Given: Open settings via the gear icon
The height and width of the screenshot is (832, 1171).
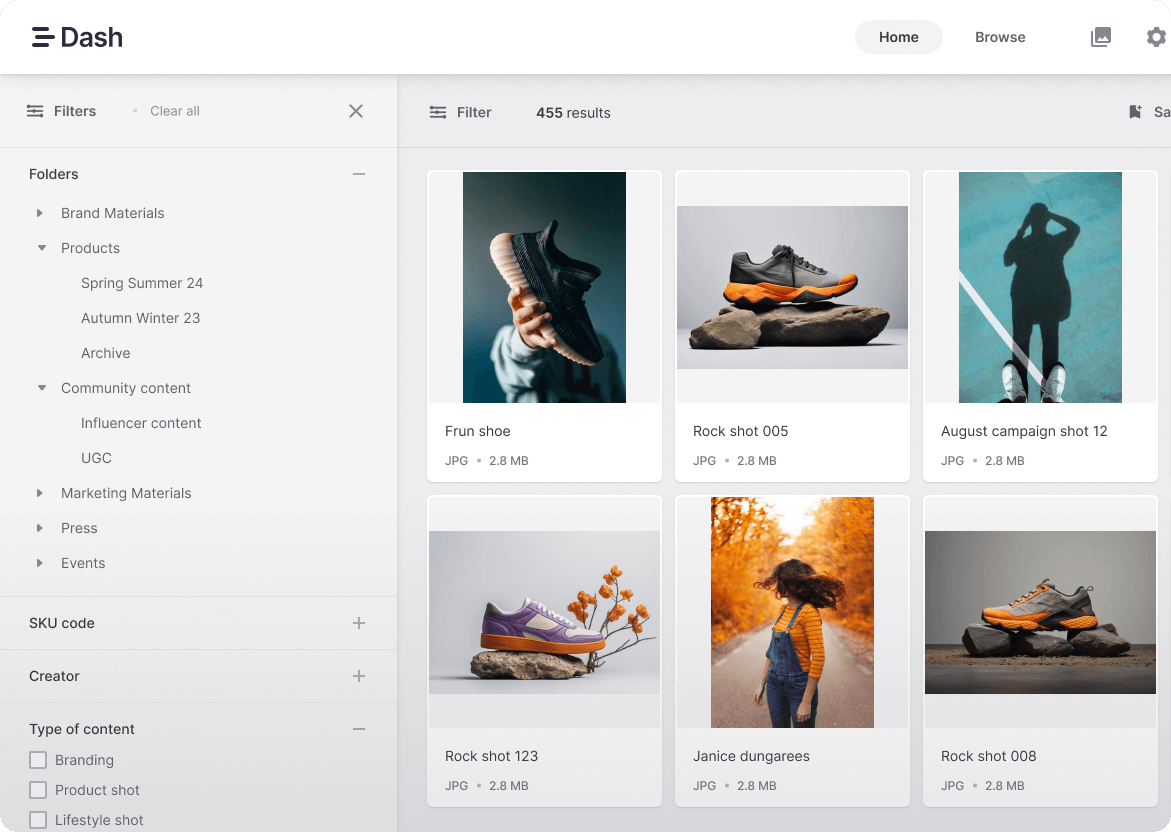Looking at the screenshot, I should pyautogui.click(x=1156, y=37).
